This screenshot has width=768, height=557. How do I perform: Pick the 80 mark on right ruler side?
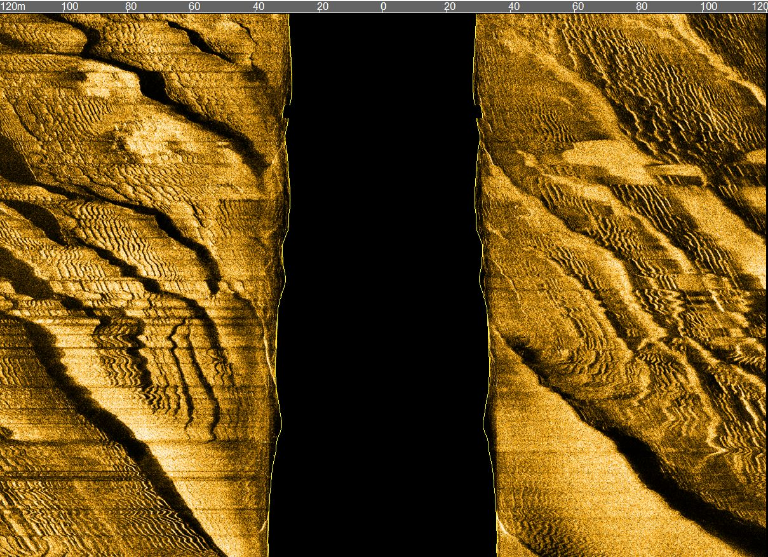pos(640,6)
